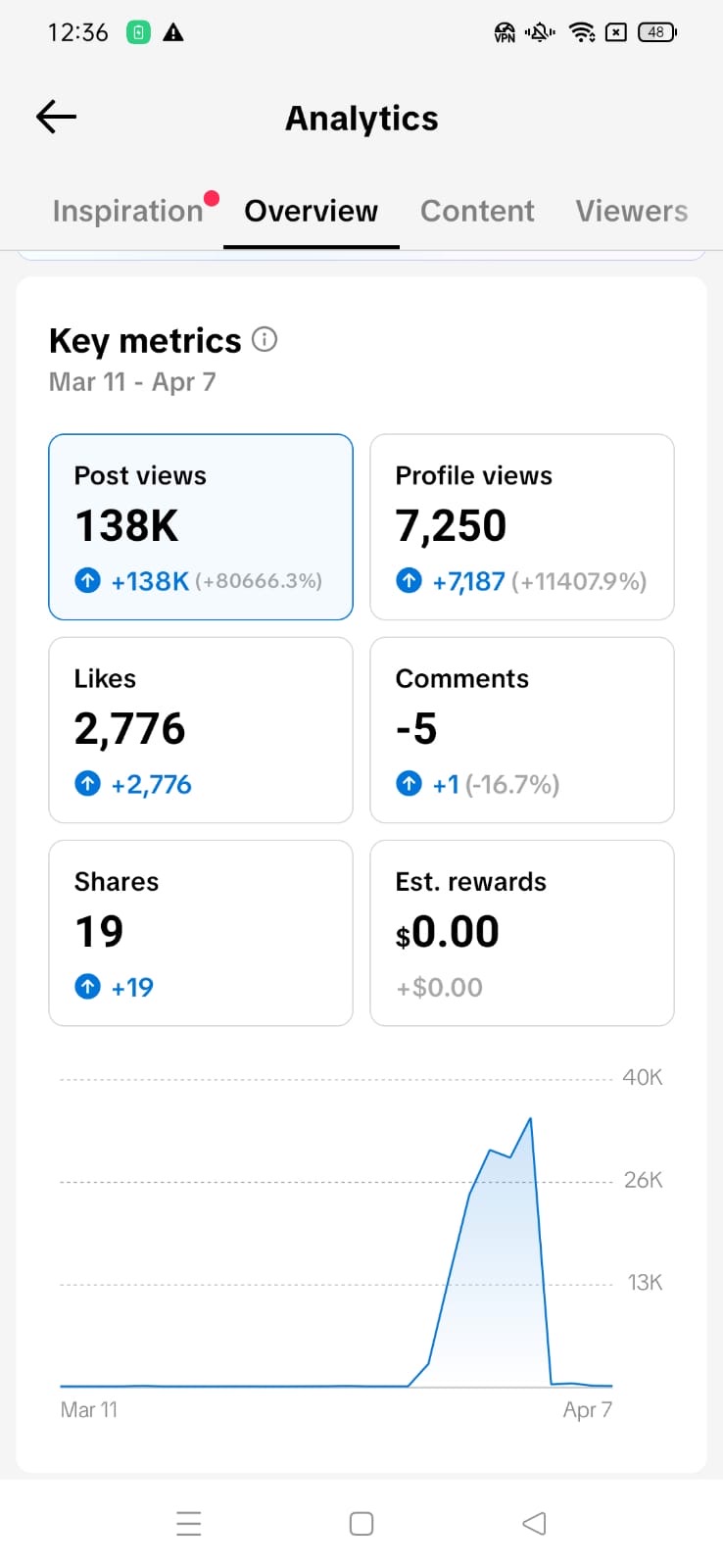The width and height of the screenshot is (723, 1568).
Task: Select the Post views metric card
Action: coord(201,526)
